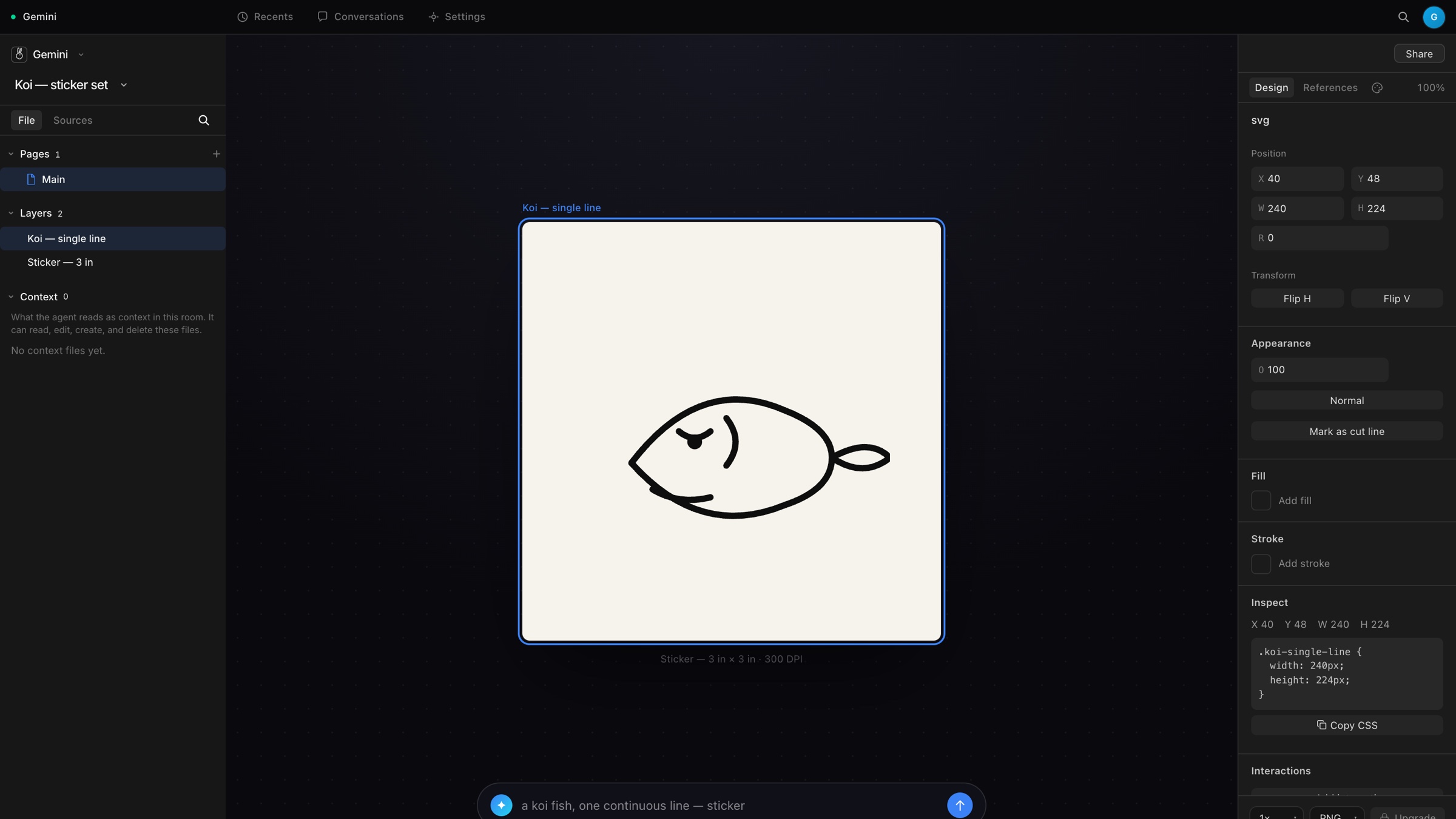Collapse the Context section

click(11, 297)
